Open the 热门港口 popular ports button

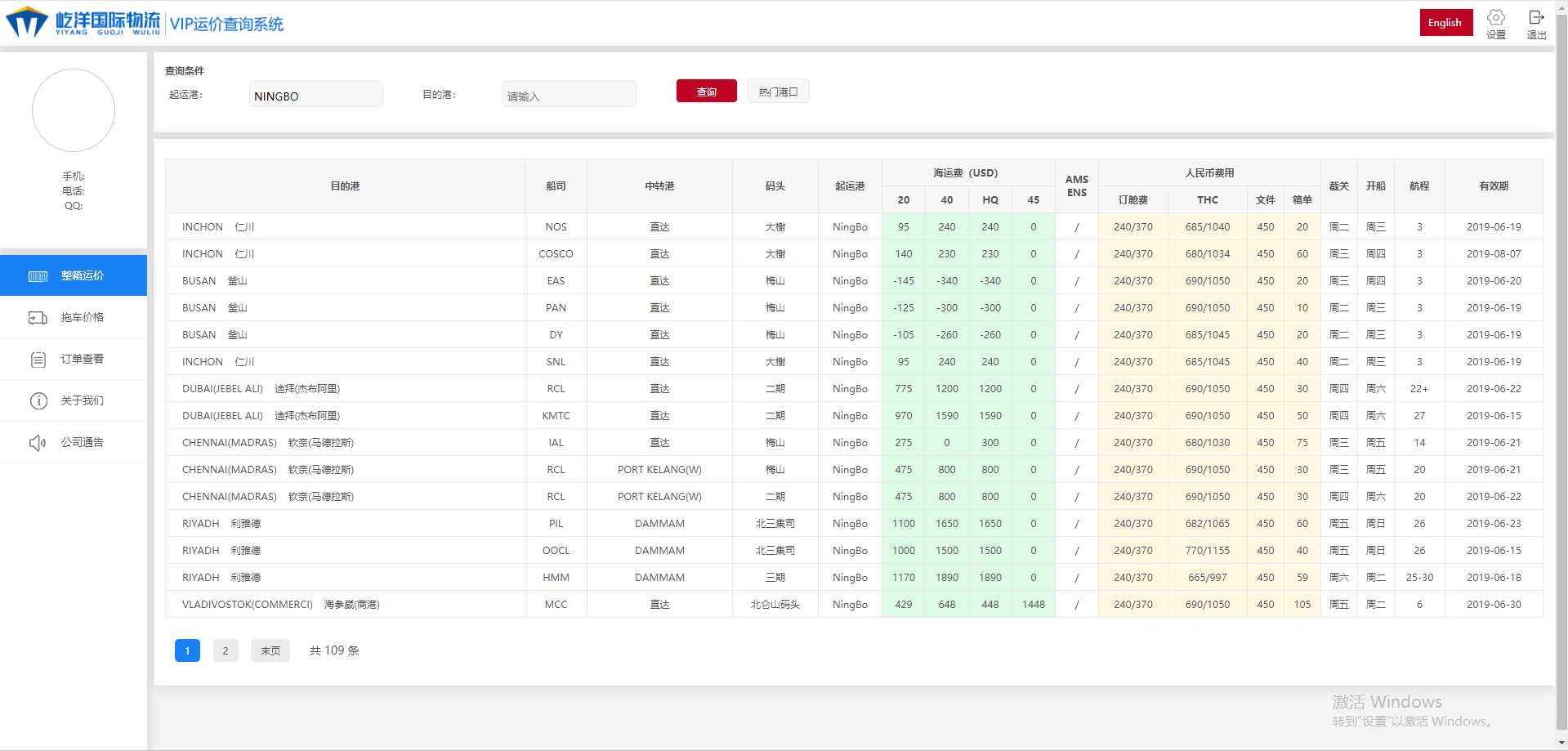tap(778, 92)
